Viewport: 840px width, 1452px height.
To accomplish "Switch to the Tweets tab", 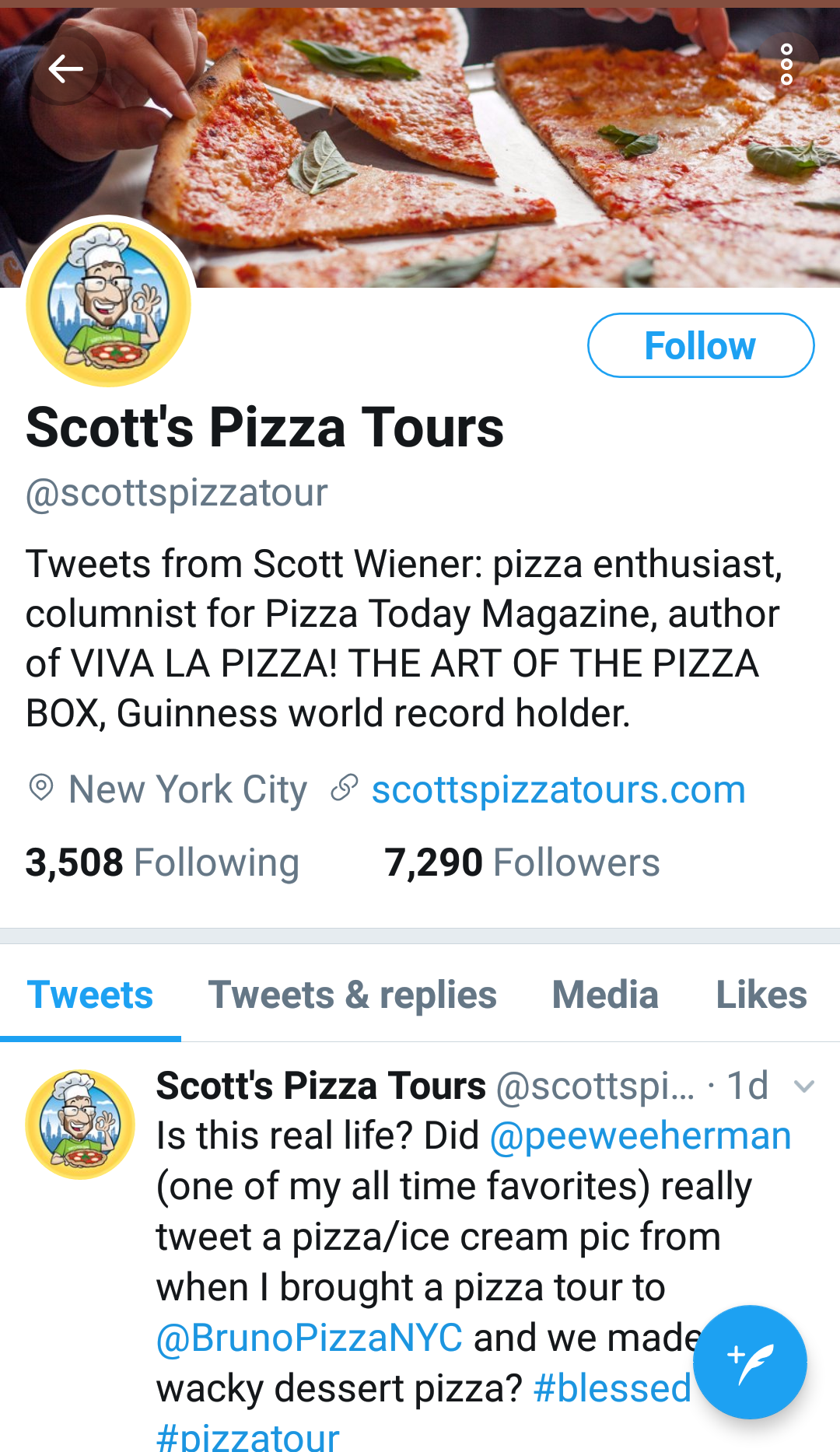I will 90,995.
